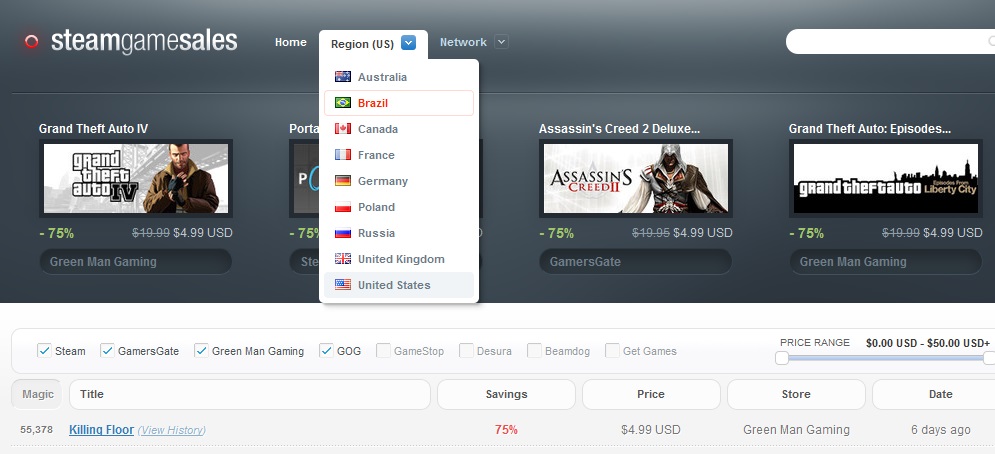Enable the Beamdog store checkbox
This screenshot has height=454, width=995.
coord(534,351)
